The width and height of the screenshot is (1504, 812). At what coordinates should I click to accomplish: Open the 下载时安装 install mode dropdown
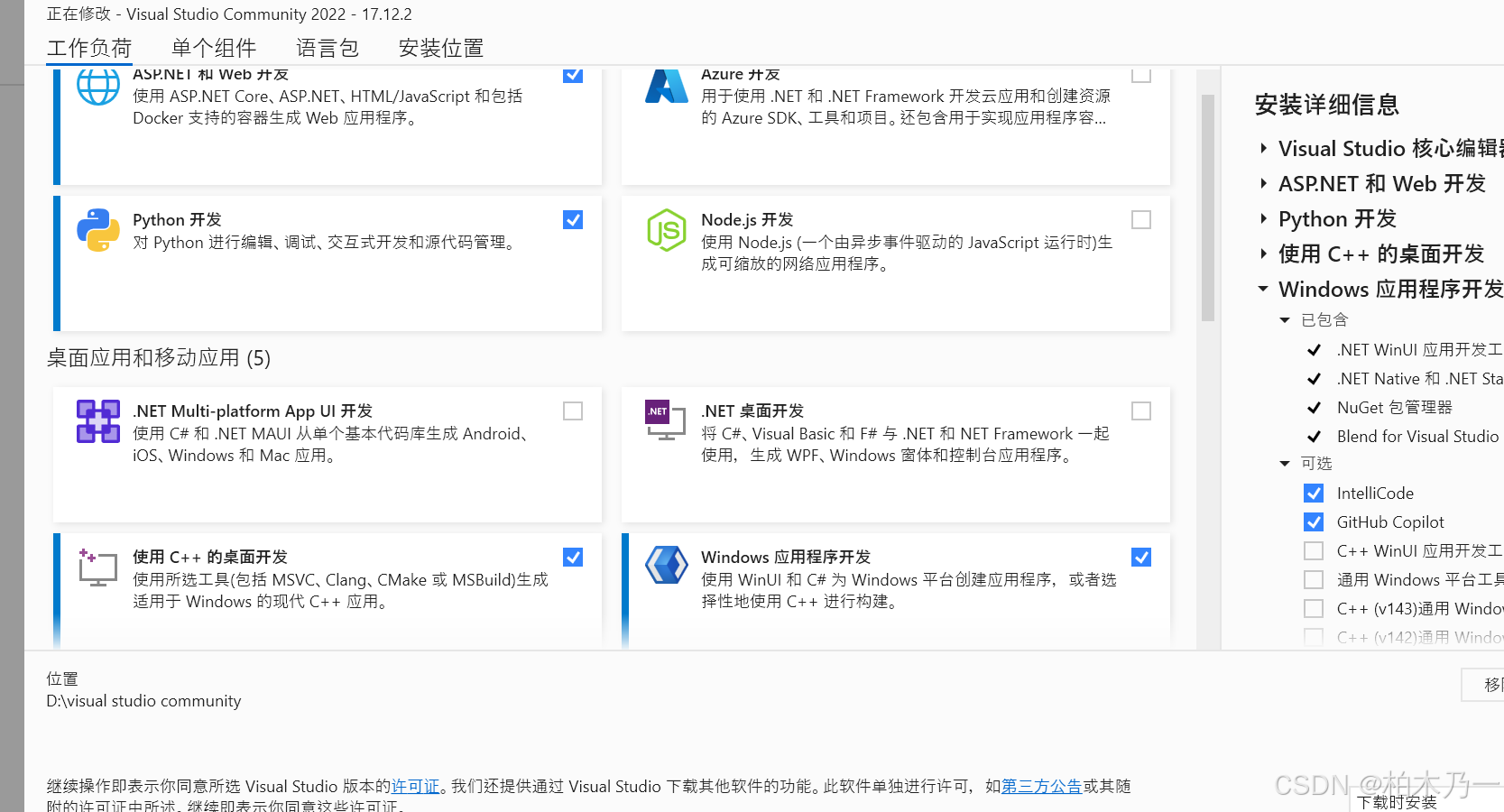pyautogui.click(x=1426, y=801)
